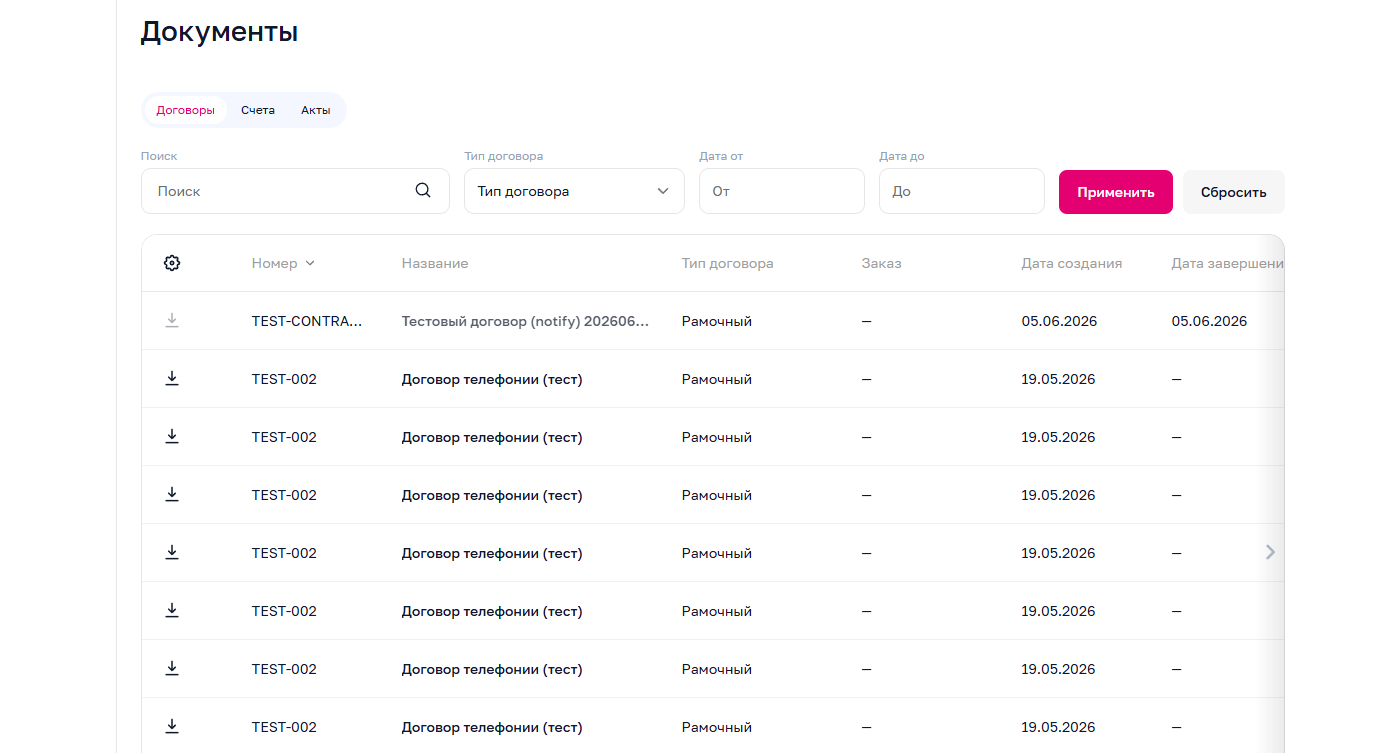Open the Акты tab
Viewport: 1382px width, 753px height.
pos(316,110)
